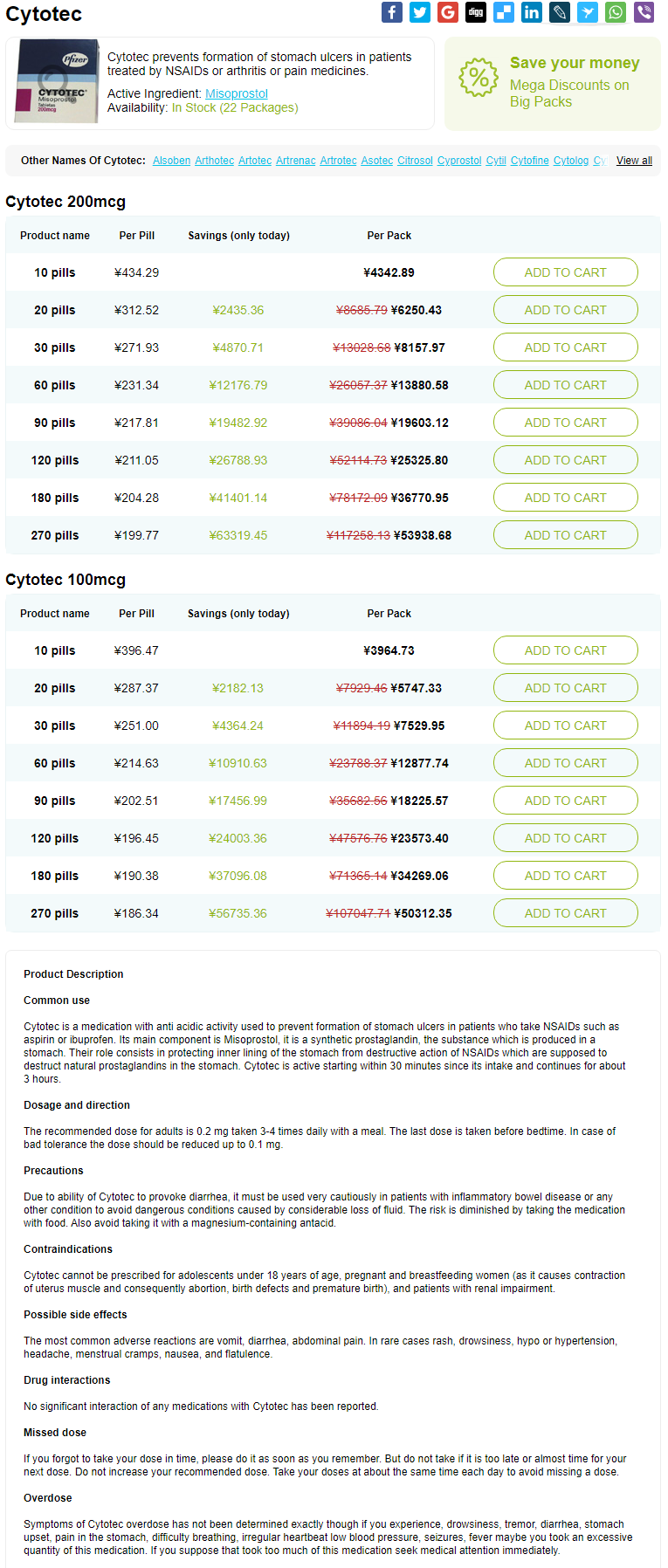Viewport: 668px width, 1568px height.
Task: Click the Cytotec page title
Action: [x=44, y=14]
